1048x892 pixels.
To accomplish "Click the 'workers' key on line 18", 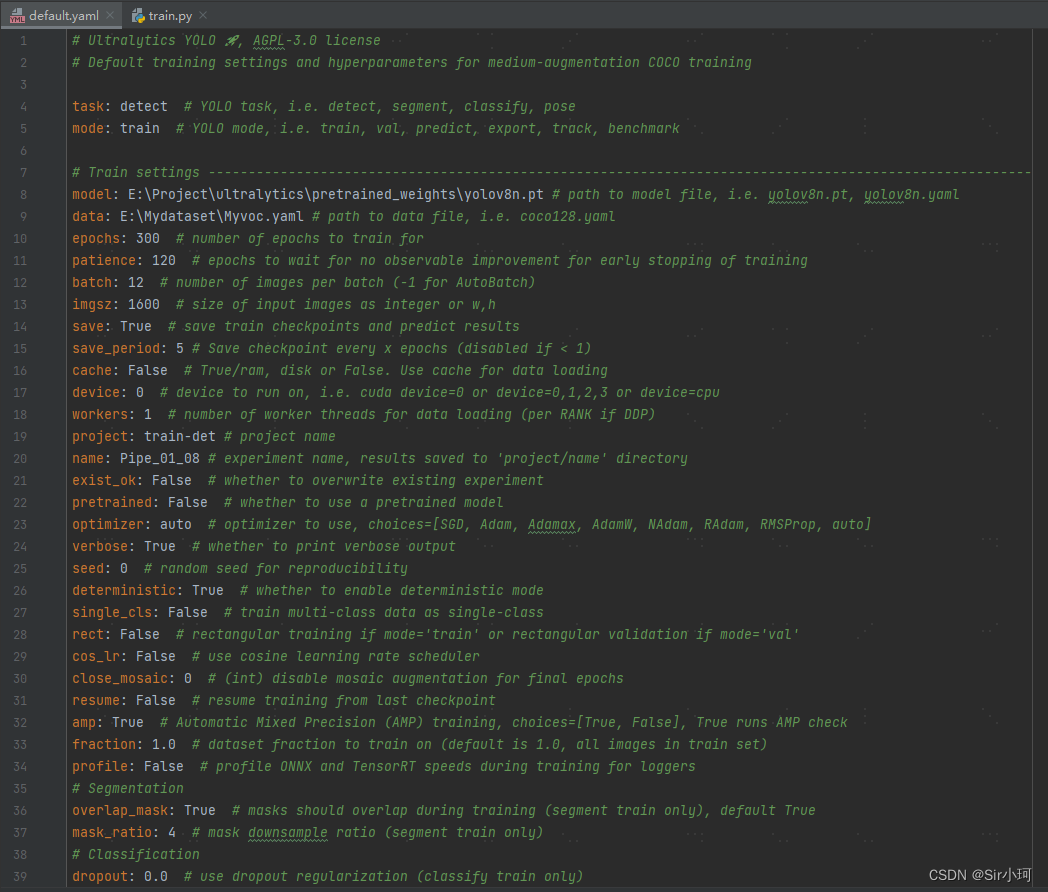I will point(100,415).
